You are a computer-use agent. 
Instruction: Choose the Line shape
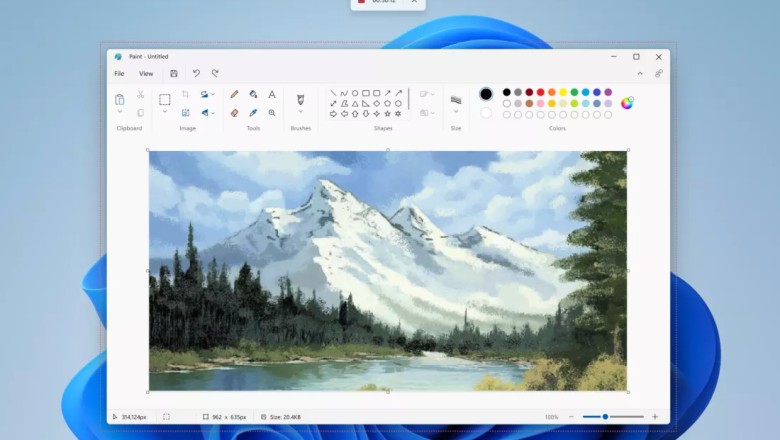click(333, 93)
